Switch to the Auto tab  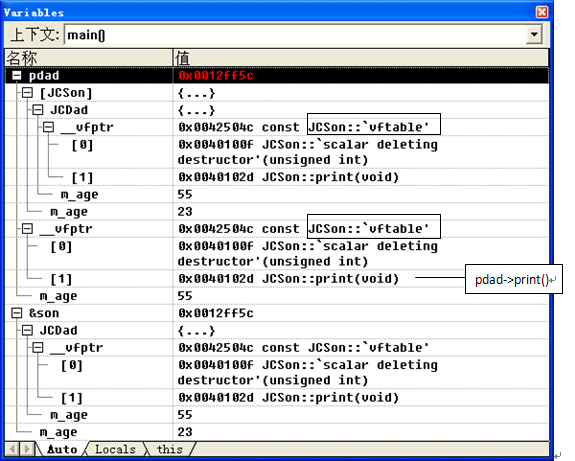coord(62,449)
